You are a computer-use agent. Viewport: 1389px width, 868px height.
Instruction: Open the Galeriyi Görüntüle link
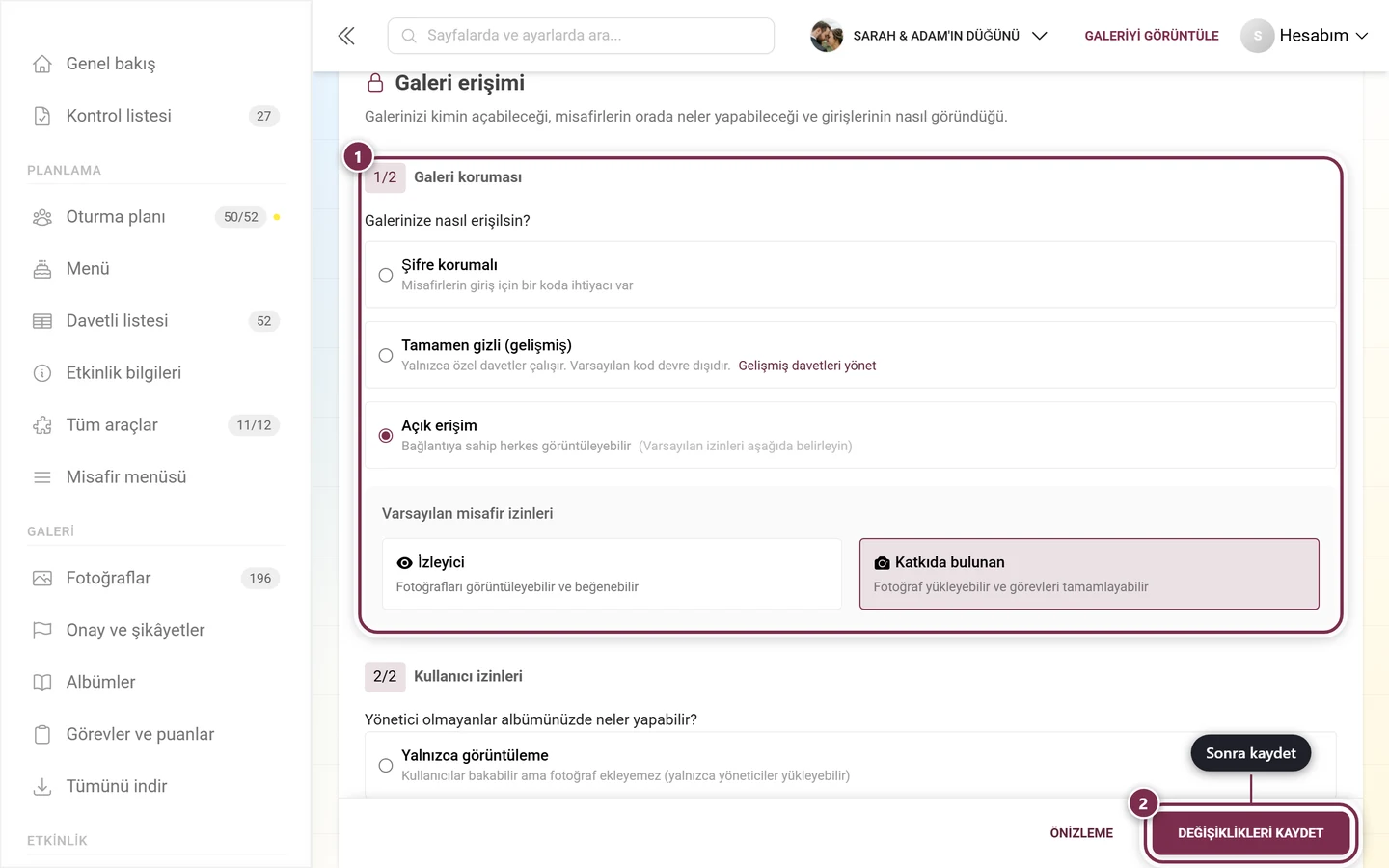pos(1152,36)
